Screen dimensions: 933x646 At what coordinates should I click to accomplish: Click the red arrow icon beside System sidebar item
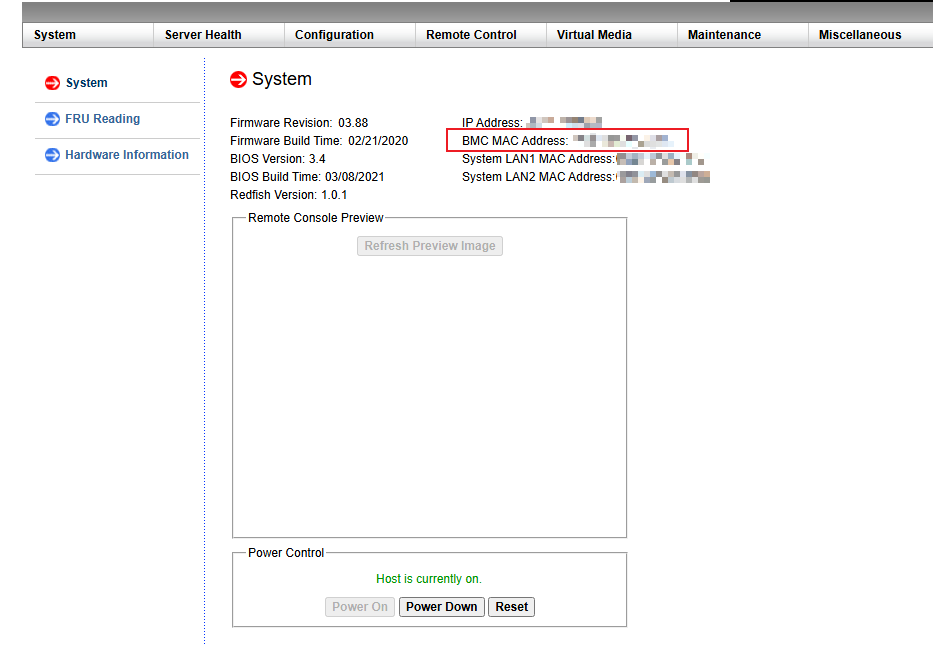pos(53,83)
